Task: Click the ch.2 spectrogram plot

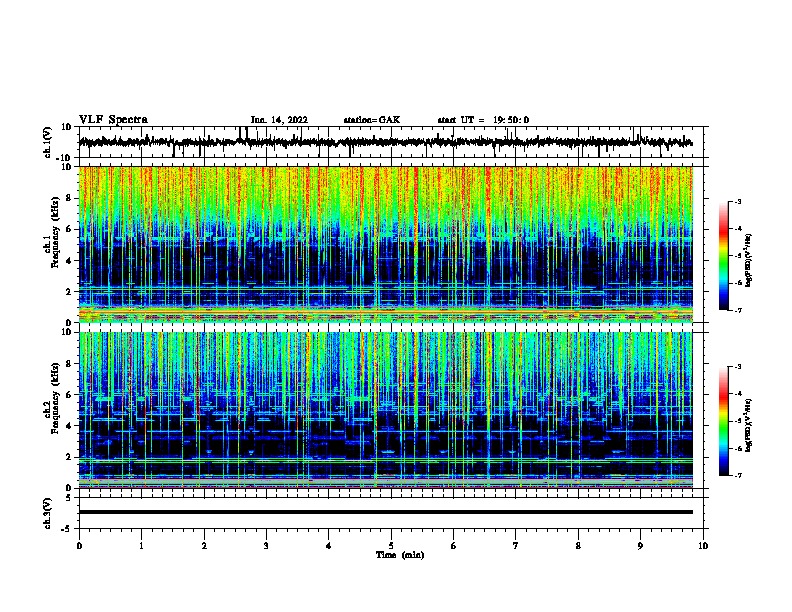Action: pos(386,410)
